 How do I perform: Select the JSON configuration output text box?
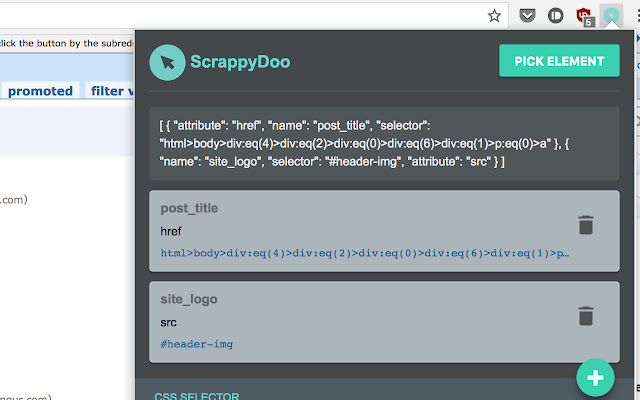tap(384, 144)
